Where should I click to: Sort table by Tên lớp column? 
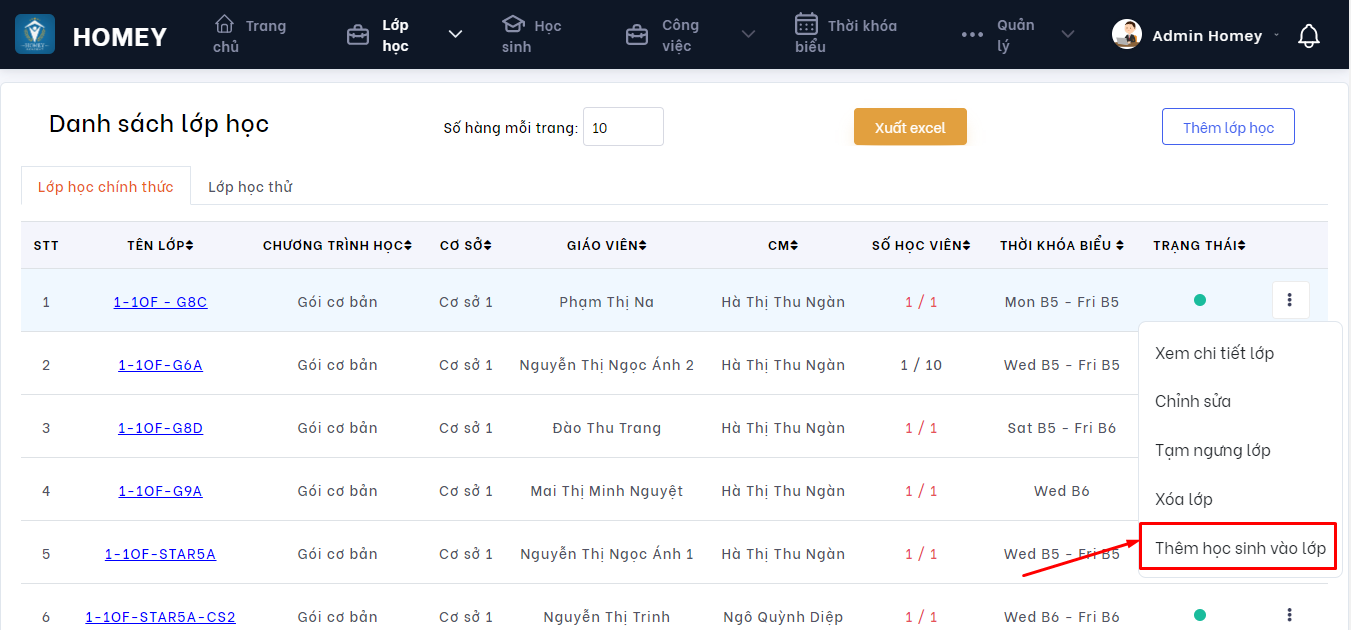point(160,245)
